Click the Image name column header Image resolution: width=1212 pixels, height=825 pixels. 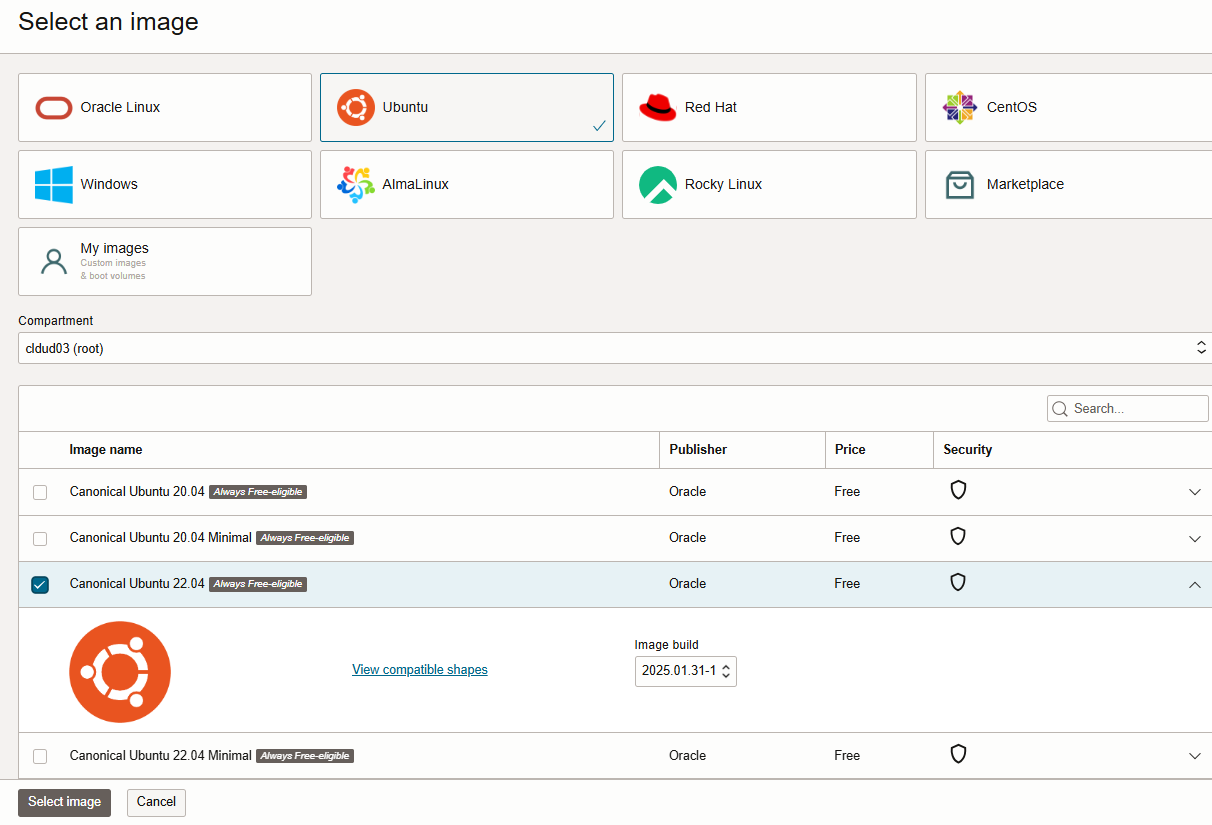coord(106,450)
